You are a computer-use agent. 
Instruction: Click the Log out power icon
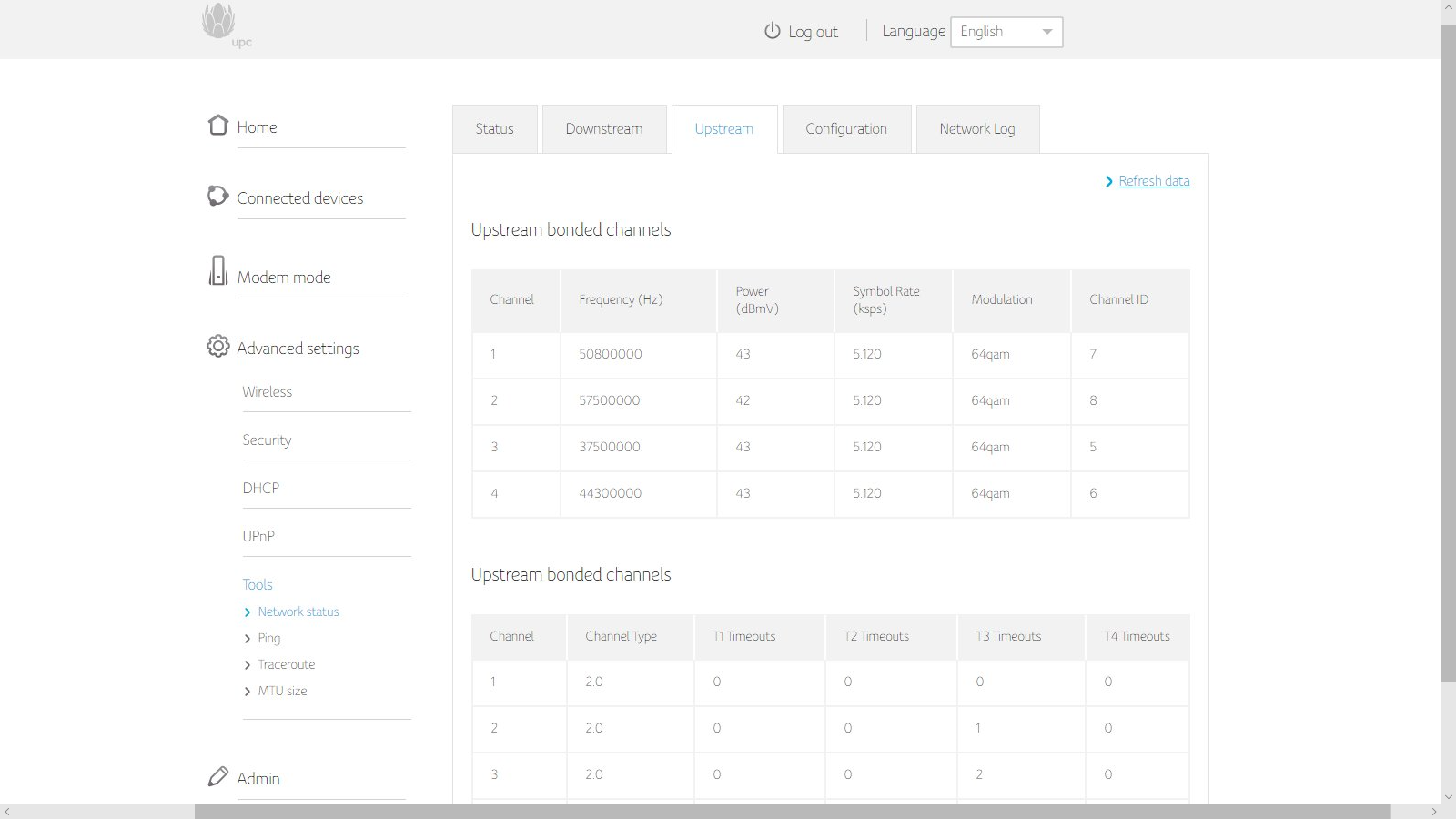[773, 31]
